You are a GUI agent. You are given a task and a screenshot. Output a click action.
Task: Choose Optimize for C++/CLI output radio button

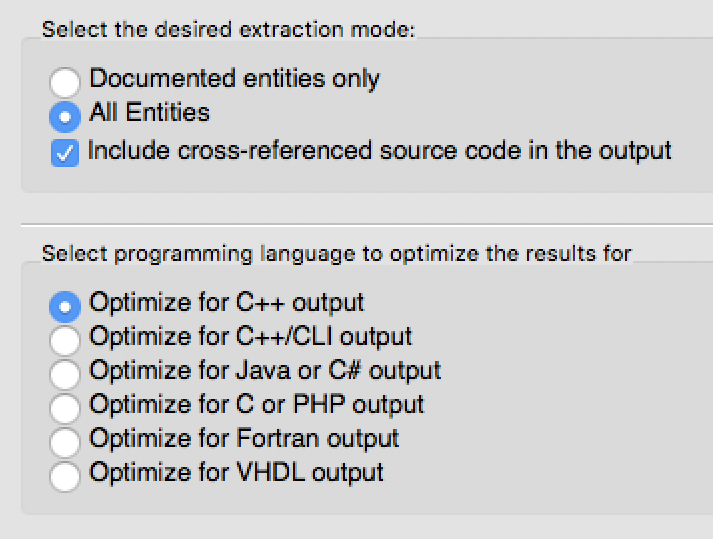point(65,340)
